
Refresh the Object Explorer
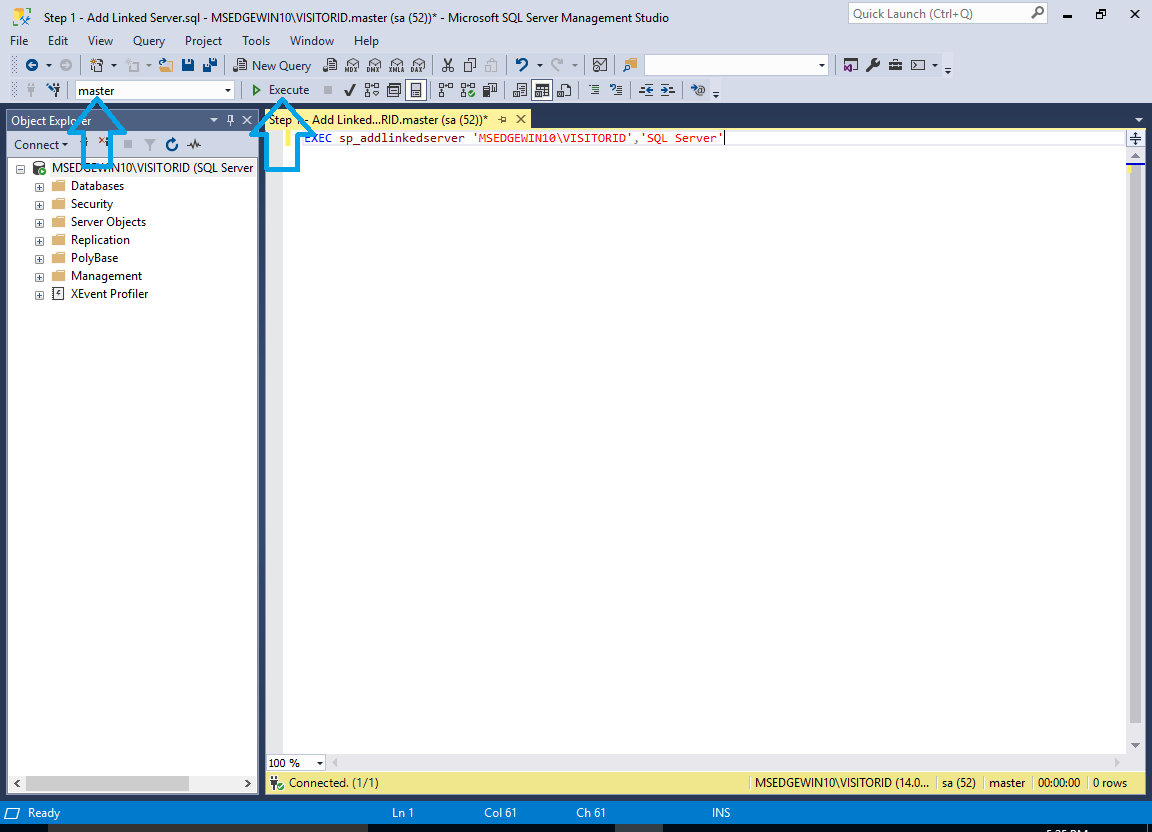click(172, 145)
